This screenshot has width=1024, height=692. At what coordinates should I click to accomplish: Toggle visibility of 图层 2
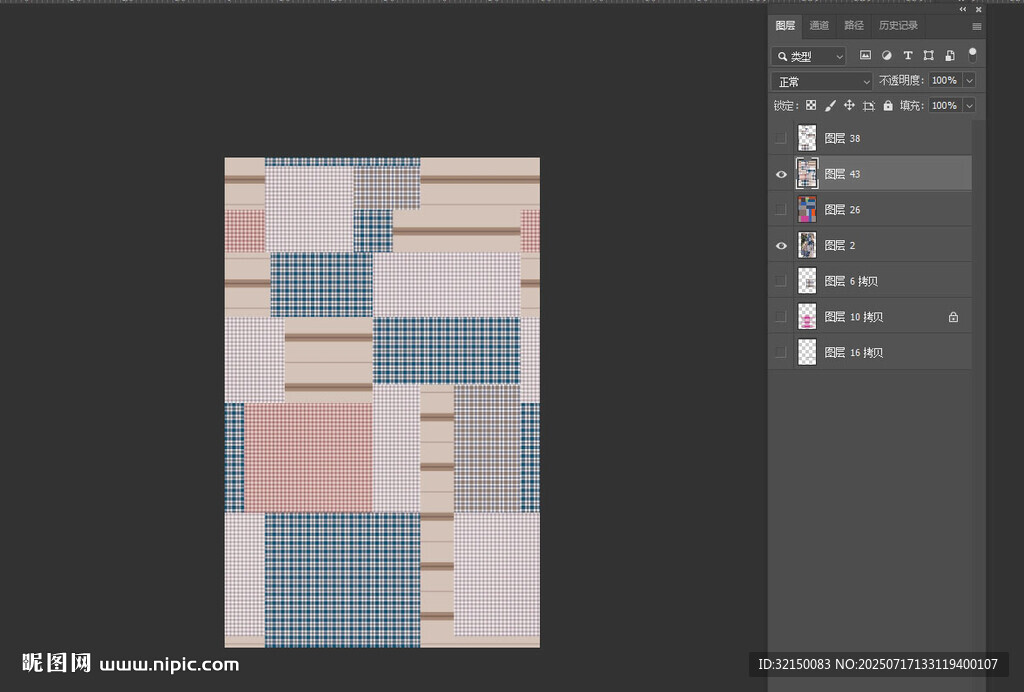coord(781,245)
